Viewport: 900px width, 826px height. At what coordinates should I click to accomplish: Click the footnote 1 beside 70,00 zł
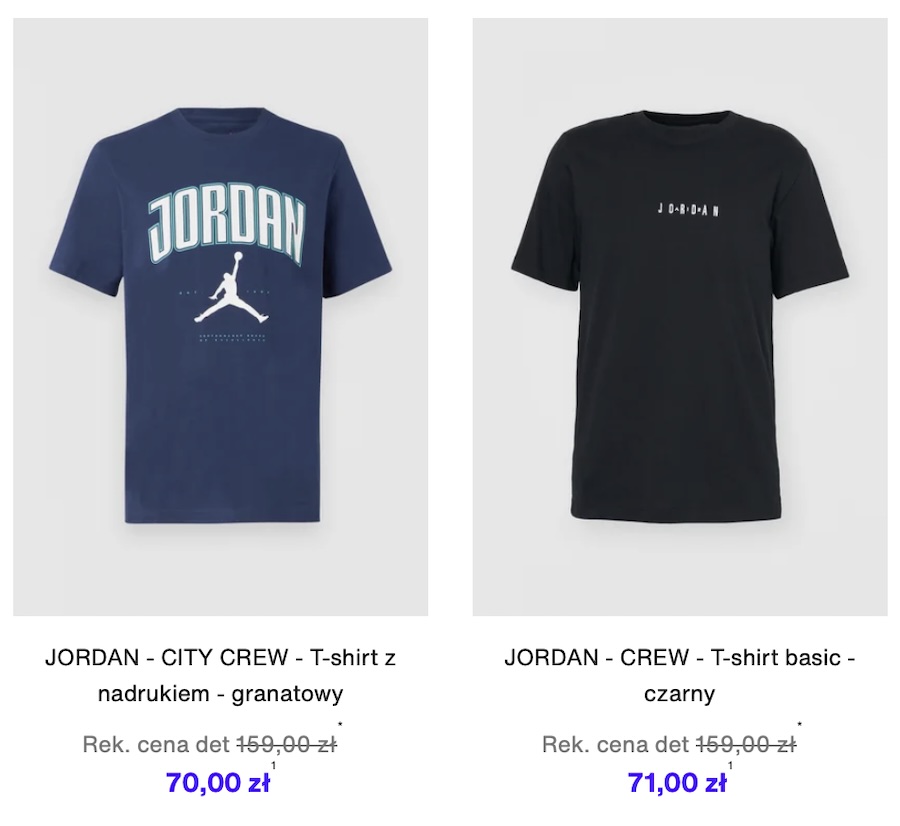point(274,766)
